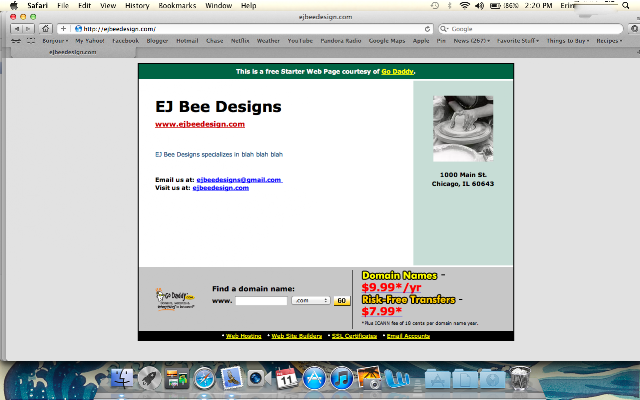Open the Google search engine dropdown arrow

click(x=444, y=29)
